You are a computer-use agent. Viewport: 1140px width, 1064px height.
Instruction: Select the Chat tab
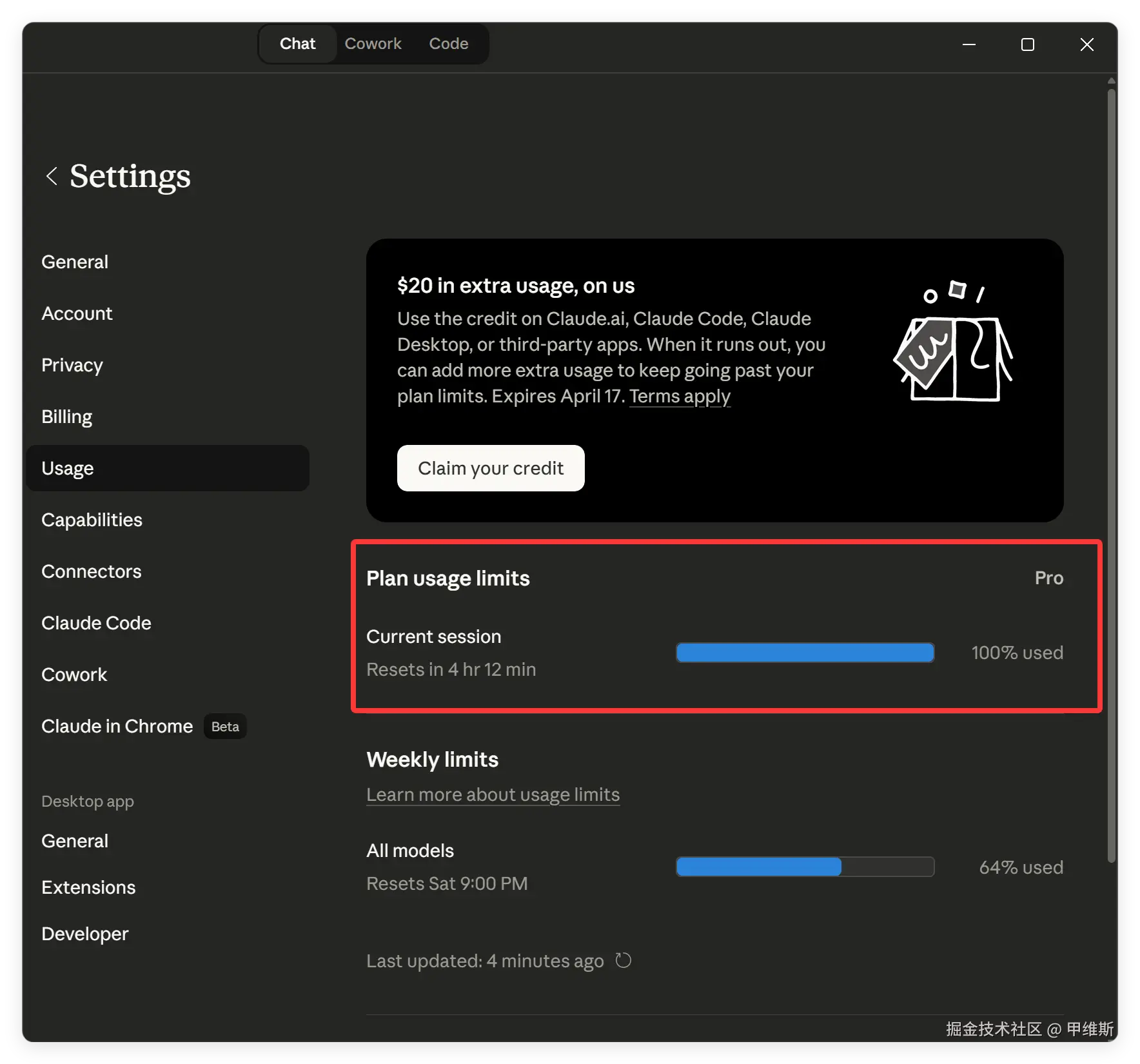tap(297, 44)
